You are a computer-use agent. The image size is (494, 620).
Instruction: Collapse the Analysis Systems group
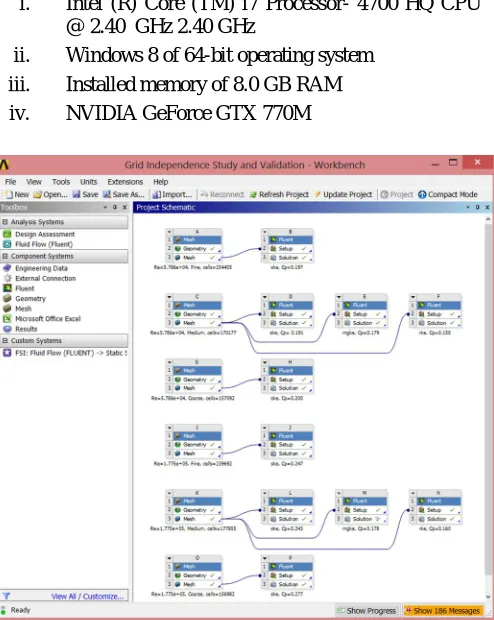pyautogui.click(x=5, y=222)
